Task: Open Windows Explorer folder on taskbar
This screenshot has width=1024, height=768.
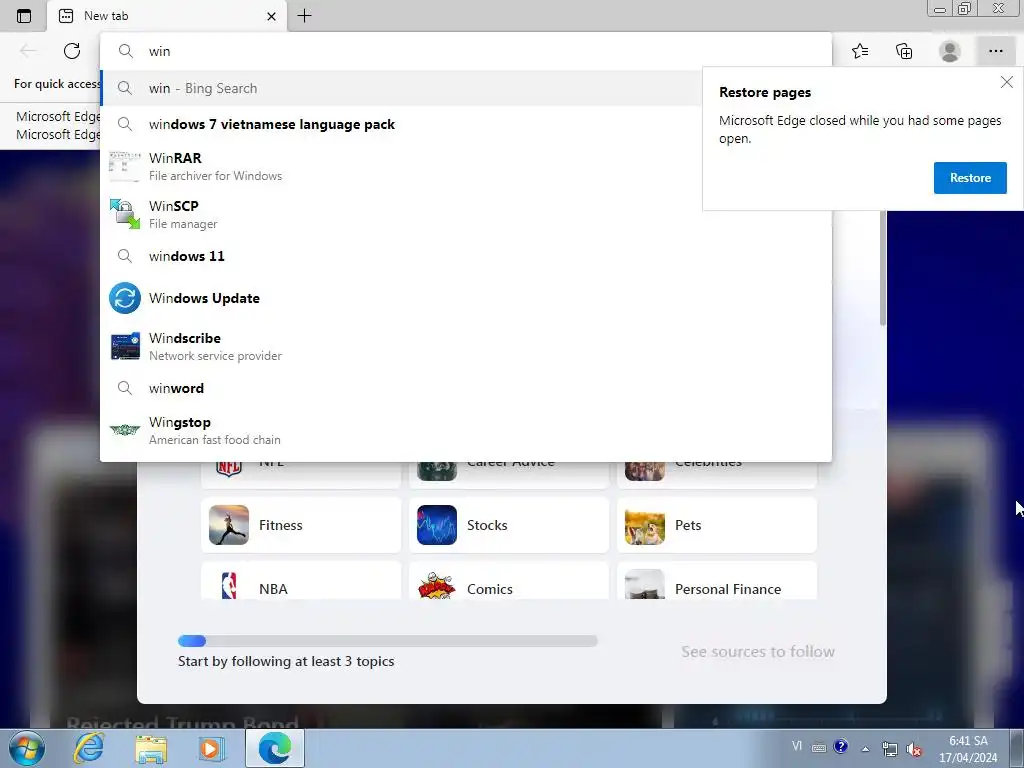Action: [151, 749]
